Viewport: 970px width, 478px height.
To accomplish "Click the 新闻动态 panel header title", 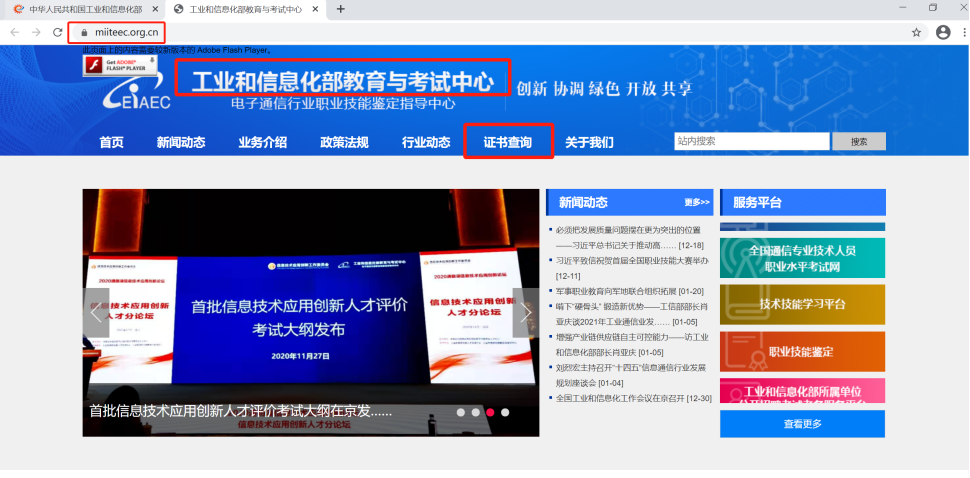I will (583, 202).
